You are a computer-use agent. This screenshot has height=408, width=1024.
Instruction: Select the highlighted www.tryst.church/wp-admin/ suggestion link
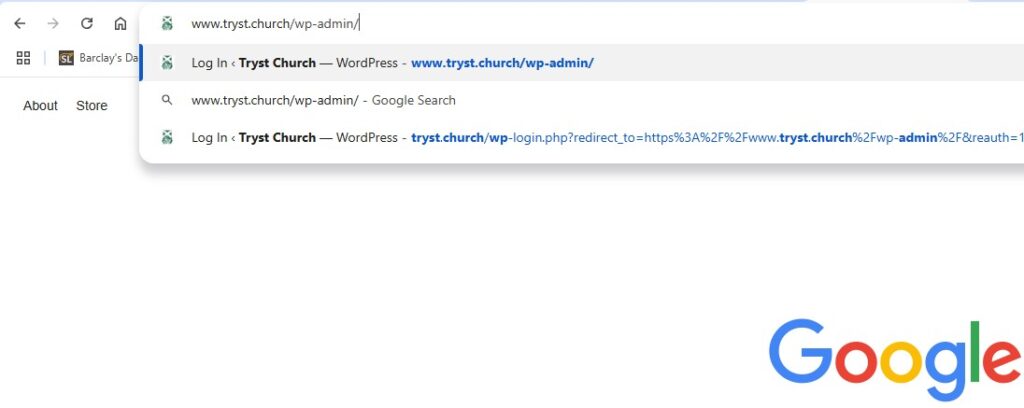[502, 63]
